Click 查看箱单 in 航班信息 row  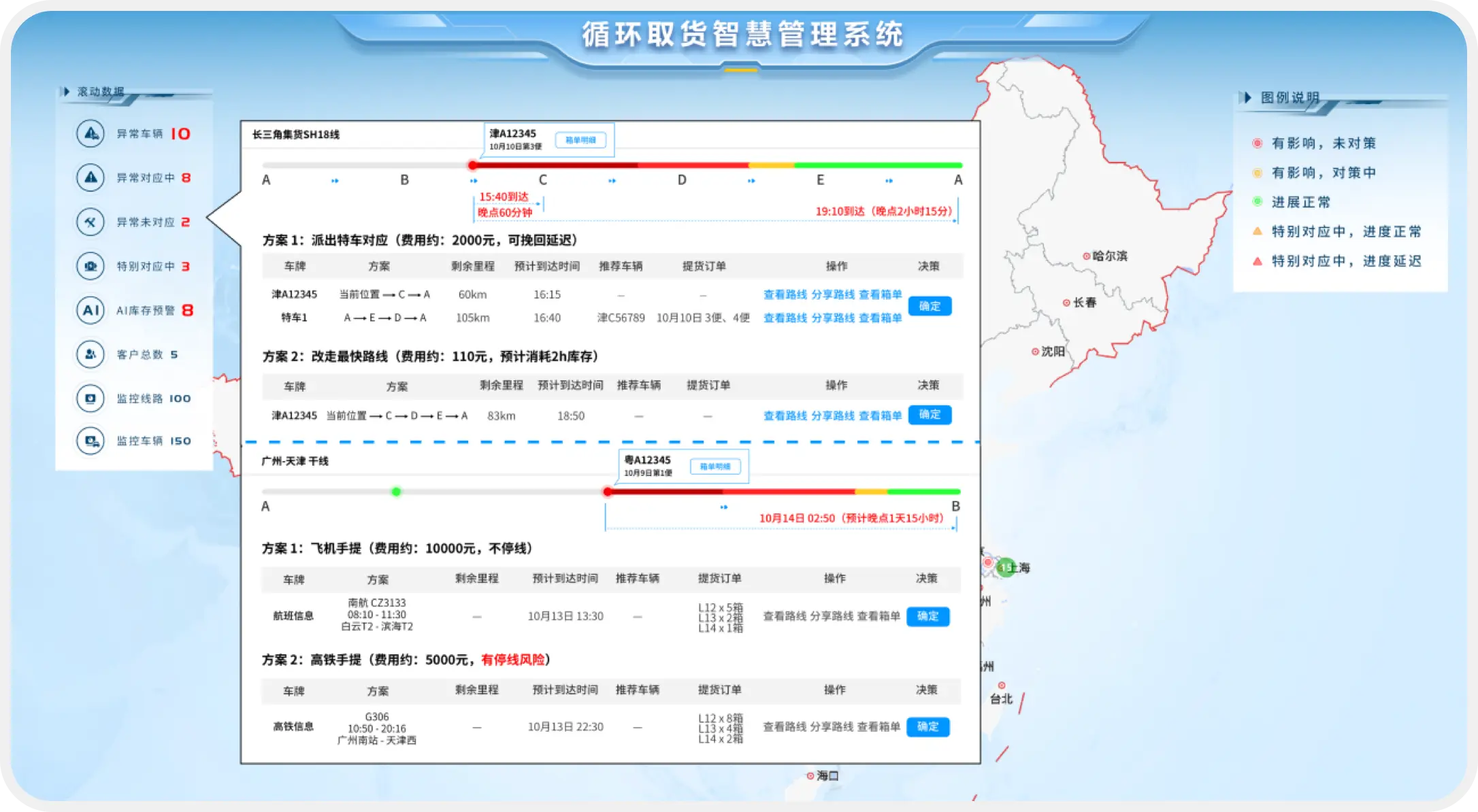tap(878, 616)
